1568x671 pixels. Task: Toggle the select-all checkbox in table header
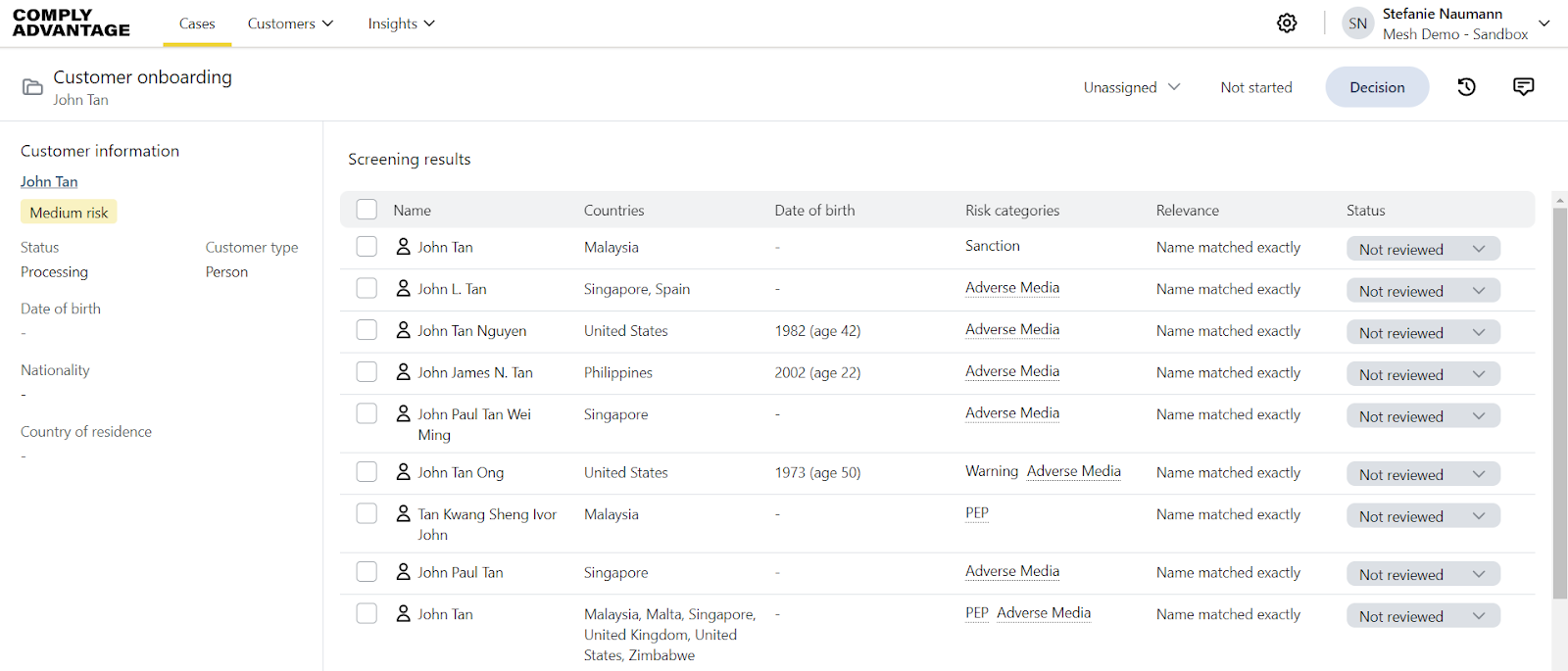367,210
